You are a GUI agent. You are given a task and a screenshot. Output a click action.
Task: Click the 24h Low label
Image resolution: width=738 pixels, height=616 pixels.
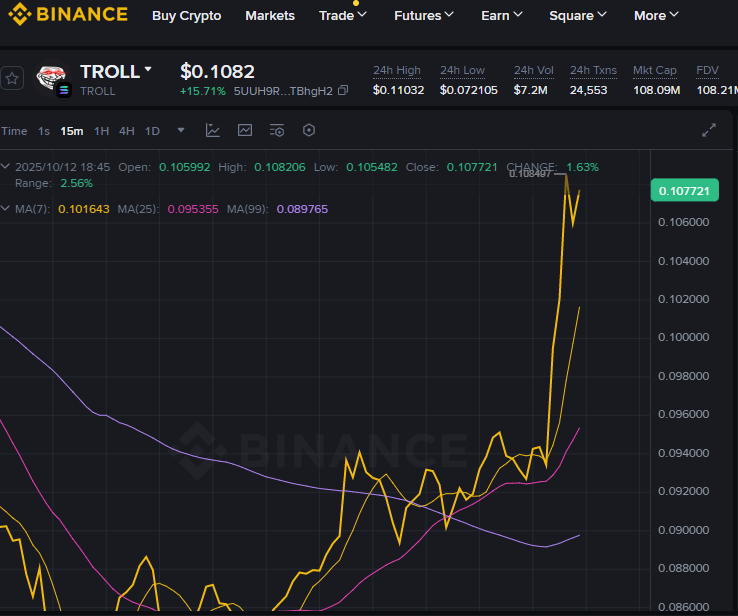[462, 70]
